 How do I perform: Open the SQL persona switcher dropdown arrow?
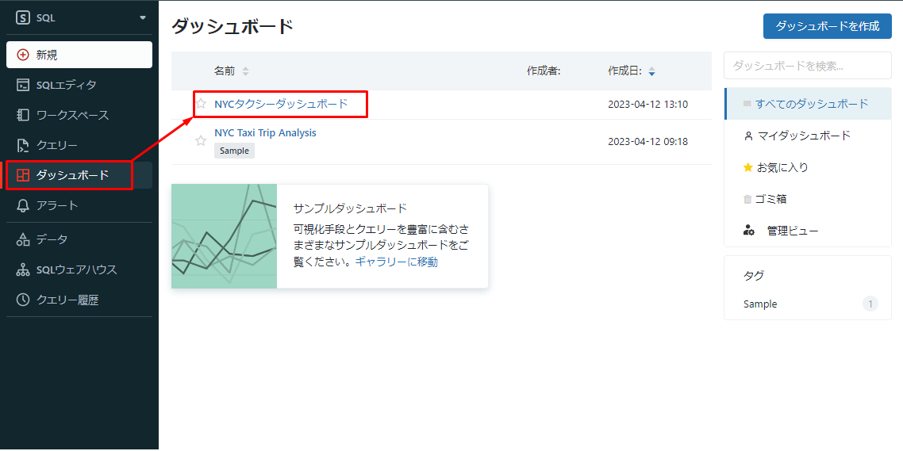click(x=143, y=18)
